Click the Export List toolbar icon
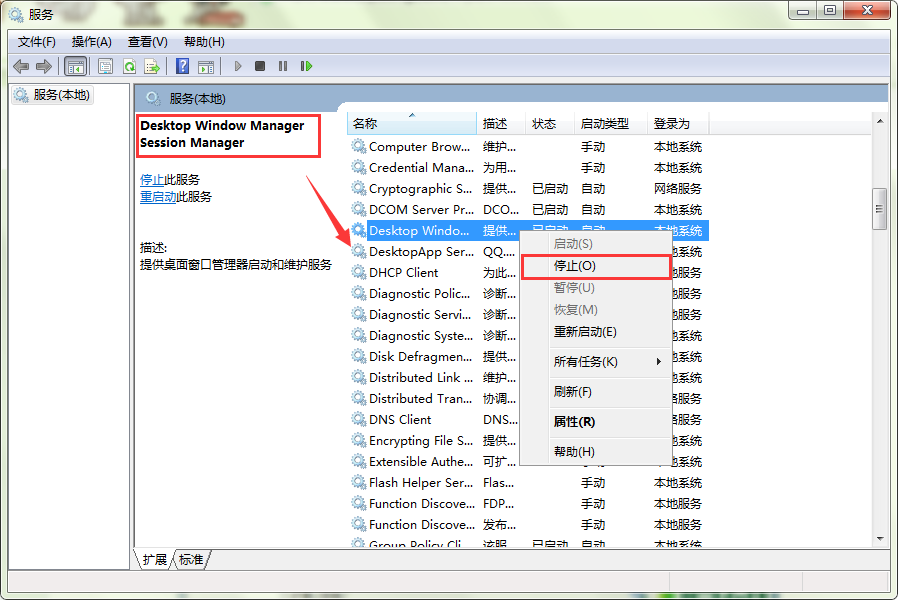898x600 pixels. tap(152, 66)
